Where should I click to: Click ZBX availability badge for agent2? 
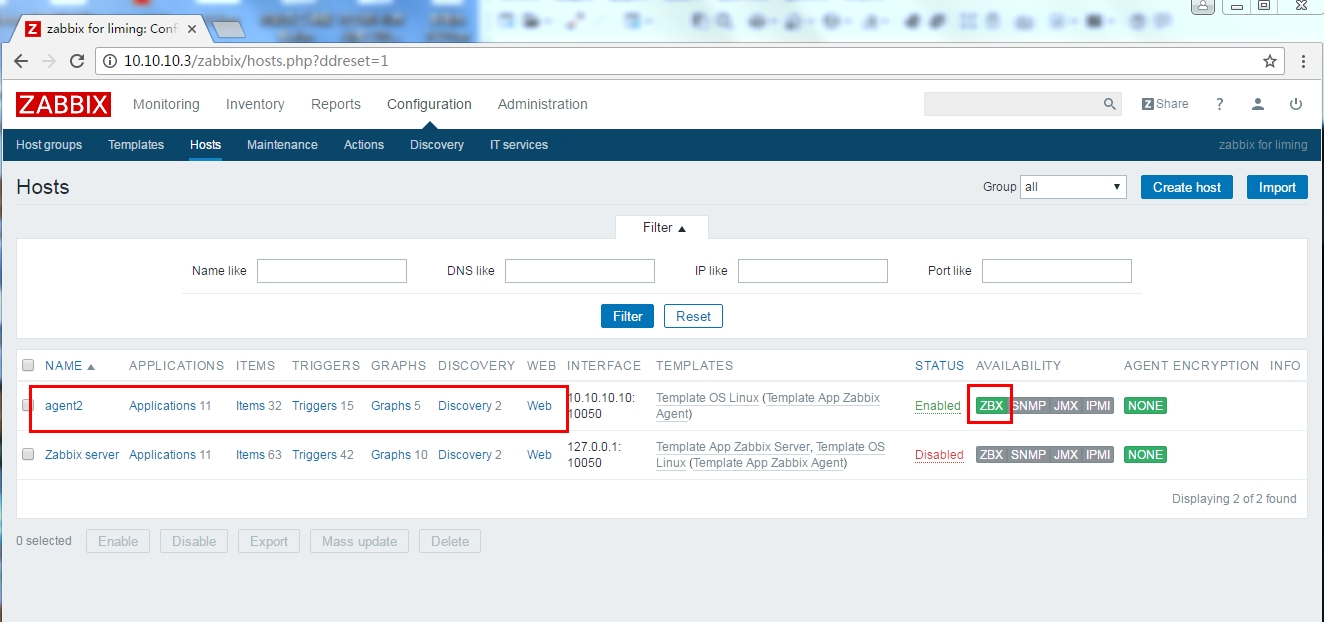991,406
